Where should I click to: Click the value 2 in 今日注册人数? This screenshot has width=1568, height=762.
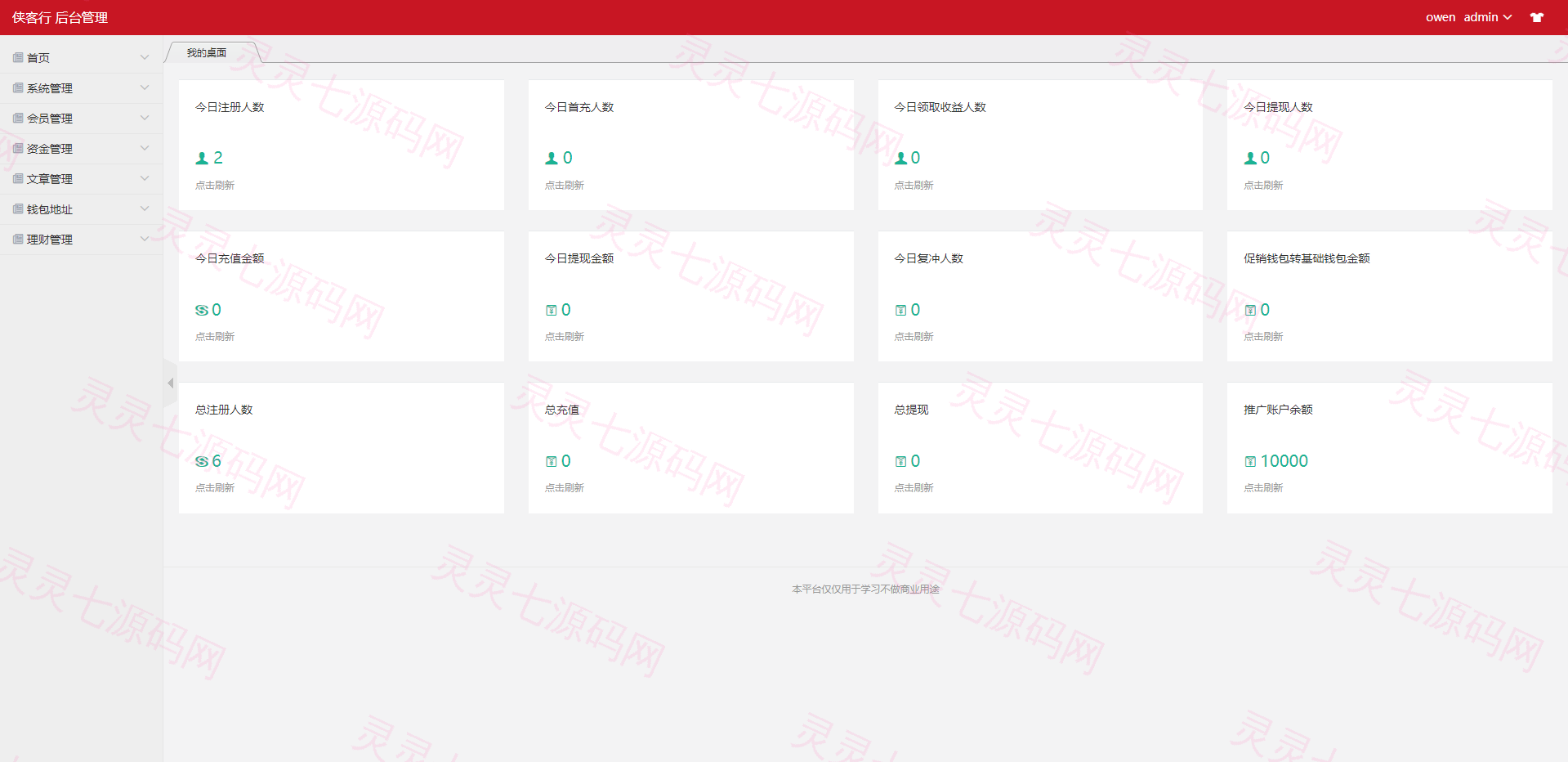(218, 158)
